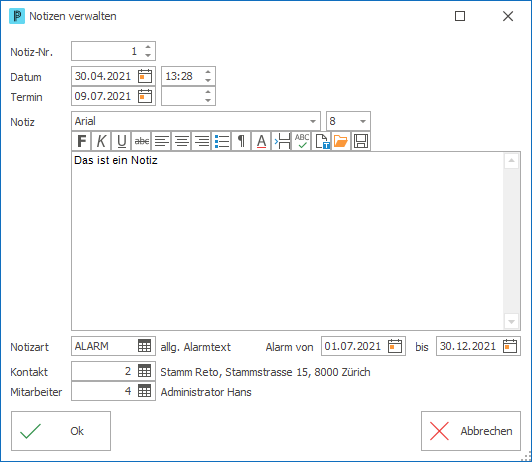Click the 'allg. Alarmtext' description
Viewport: 532px width, 462px height.
pyautogui.click(x=196, y=347)
